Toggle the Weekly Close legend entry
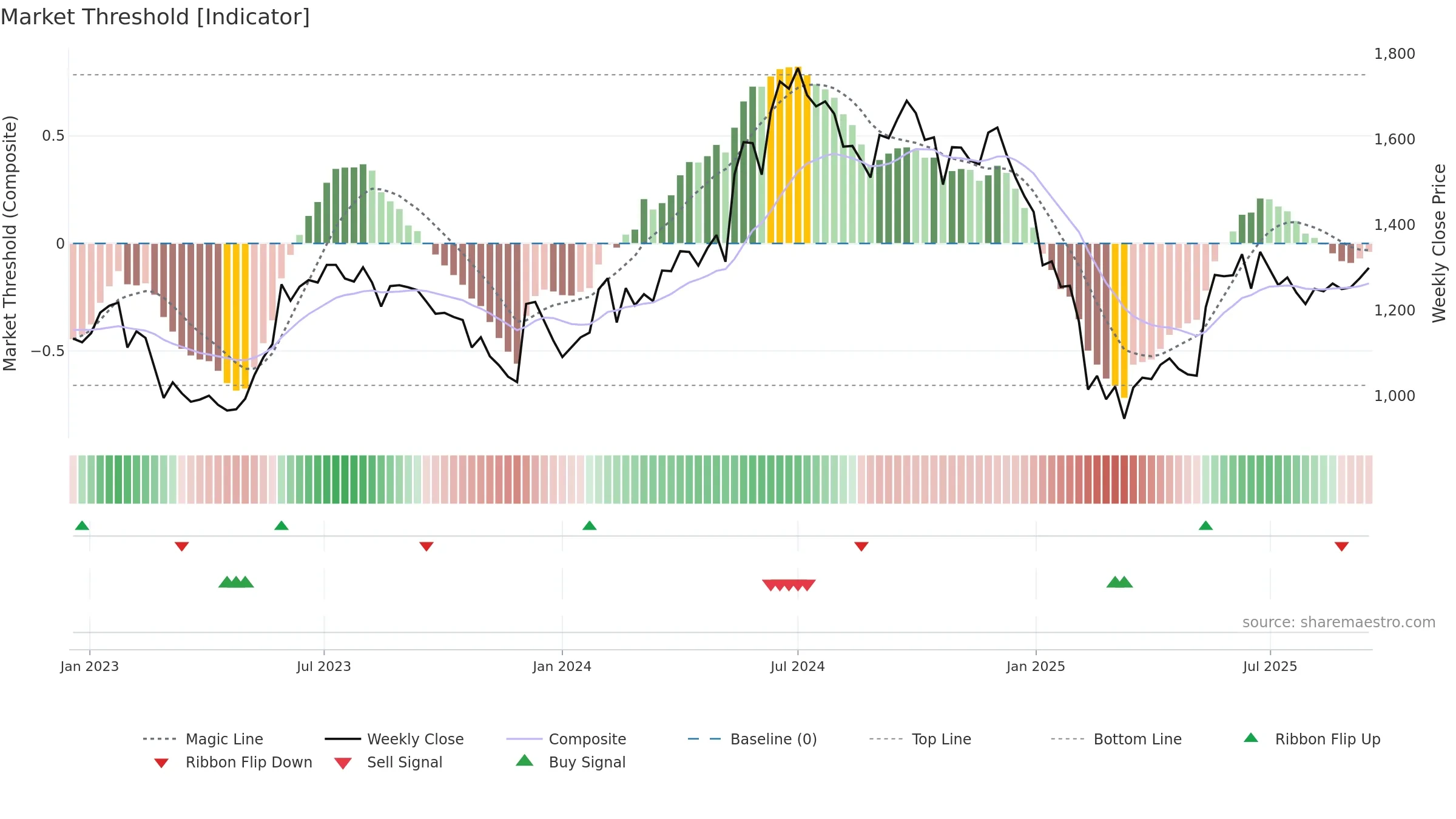The height and width of the screenshot is (819, 1456). click(394, 739)
